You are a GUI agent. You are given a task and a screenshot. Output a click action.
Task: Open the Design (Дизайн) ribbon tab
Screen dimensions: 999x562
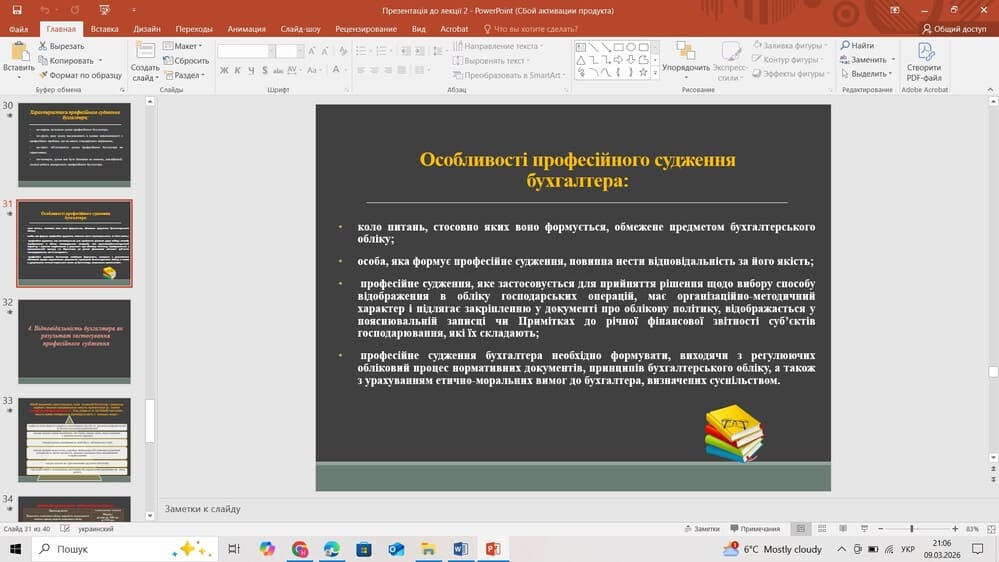point(146,29)
